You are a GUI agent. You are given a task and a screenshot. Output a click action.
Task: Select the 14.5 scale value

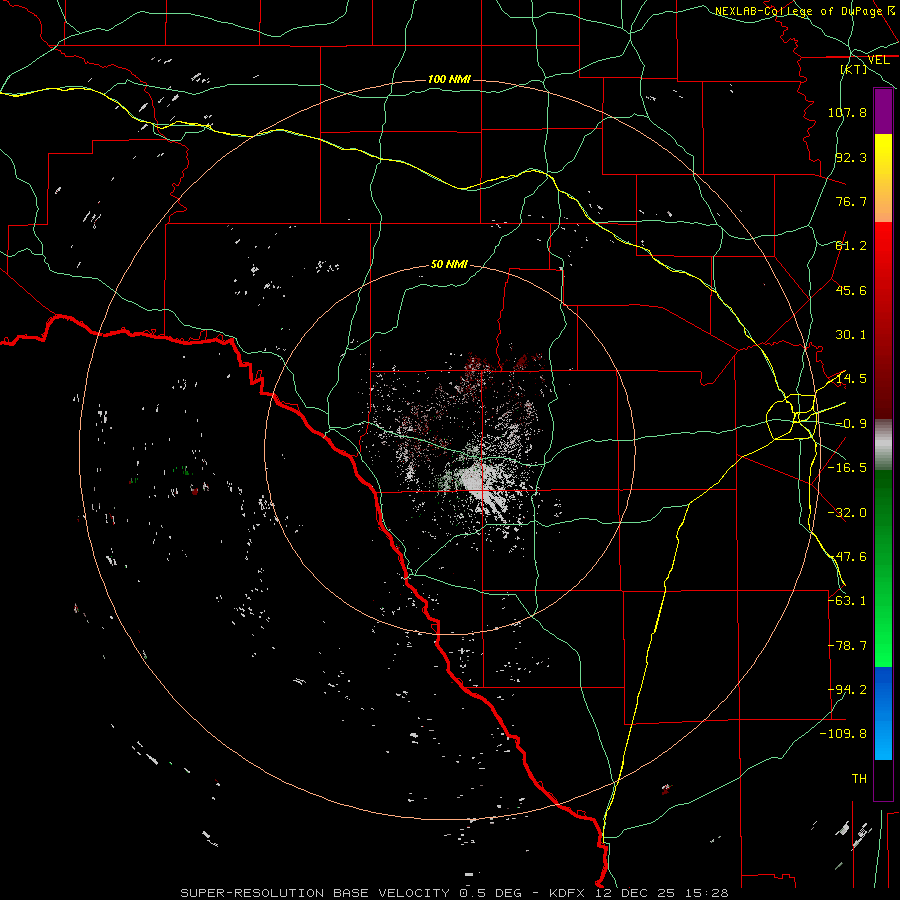[851, 379]
